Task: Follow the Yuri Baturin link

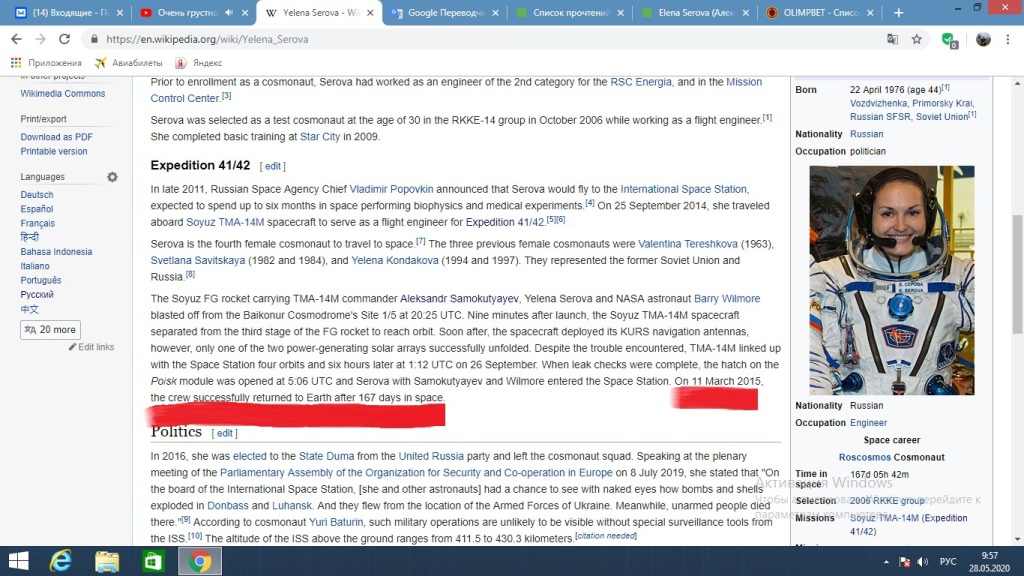Action: coord(336,522)
